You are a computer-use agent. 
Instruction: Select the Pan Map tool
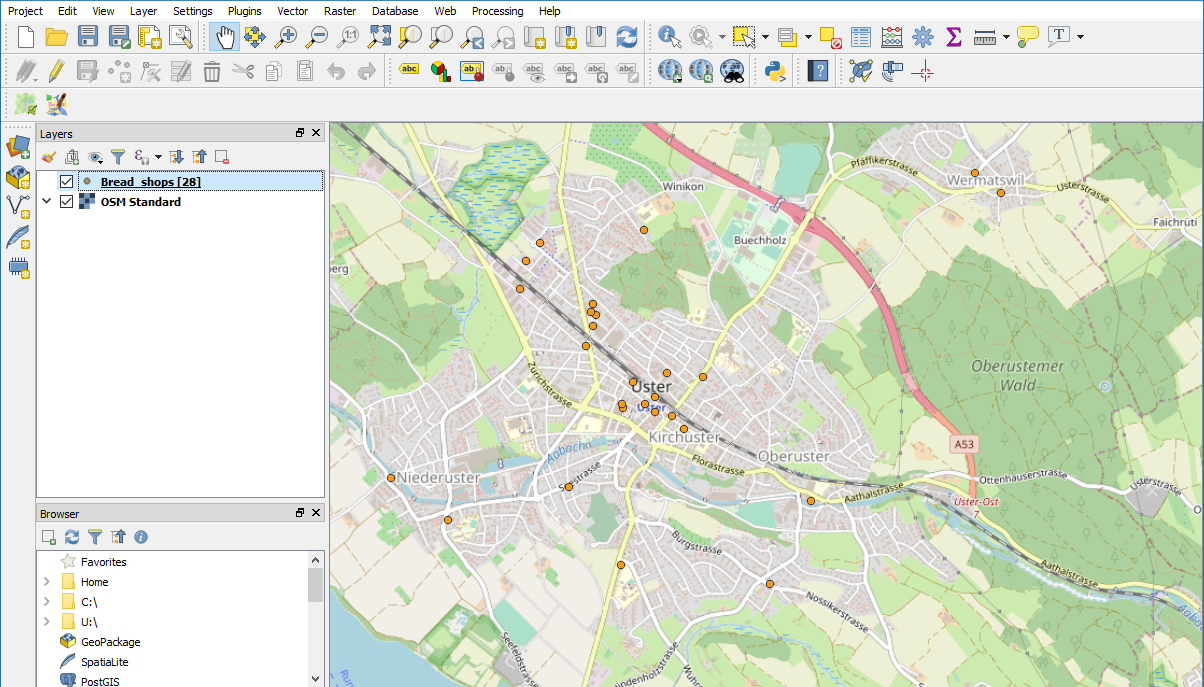pos(224,36)
